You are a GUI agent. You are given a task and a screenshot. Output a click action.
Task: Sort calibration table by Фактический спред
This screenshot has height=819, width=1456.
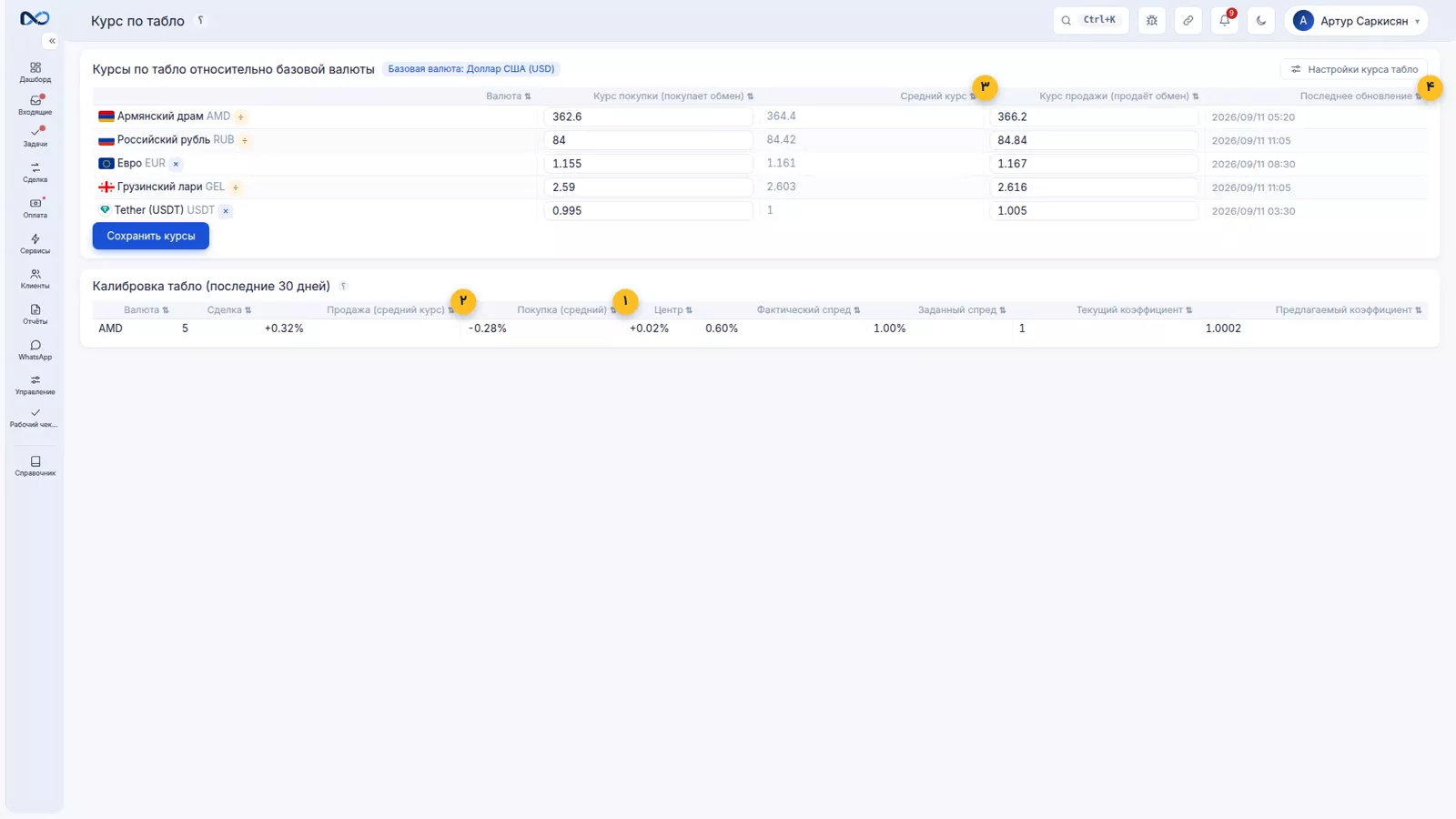tap(808, 310)
